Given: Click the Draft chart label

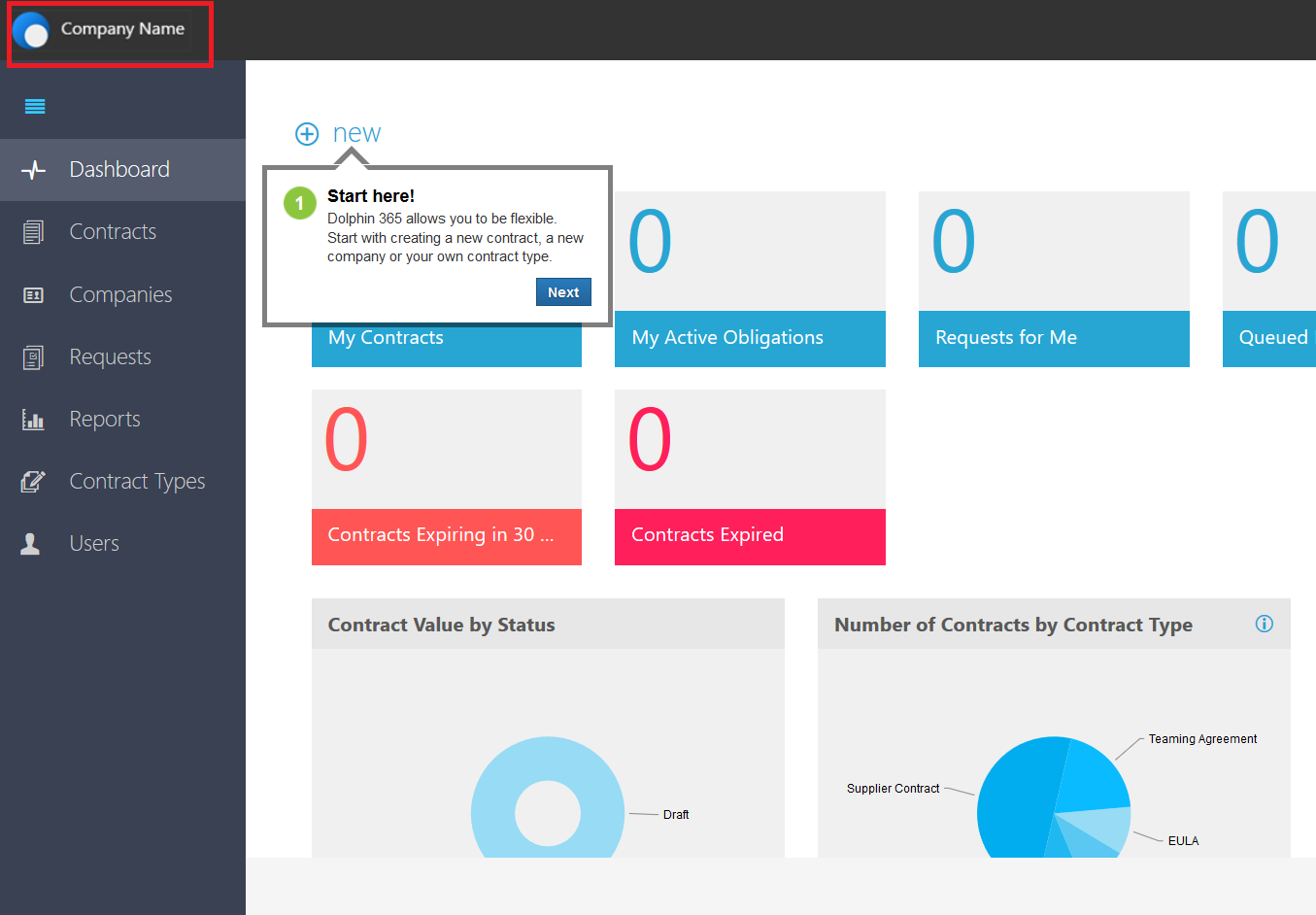Looking at the screenshot, I should pyautogui.click(x=676, y=815).
